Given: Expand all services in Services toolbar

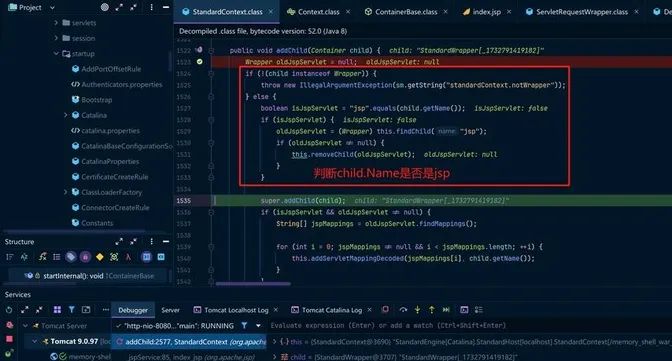Looking at the screenshot, I should tap(24, 310).
